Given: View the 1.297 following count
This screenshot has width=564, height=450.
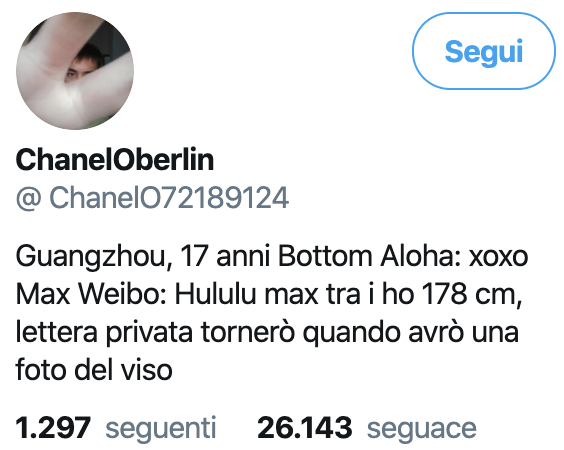Looking at the screenshot, I should [x=53, y=428].
